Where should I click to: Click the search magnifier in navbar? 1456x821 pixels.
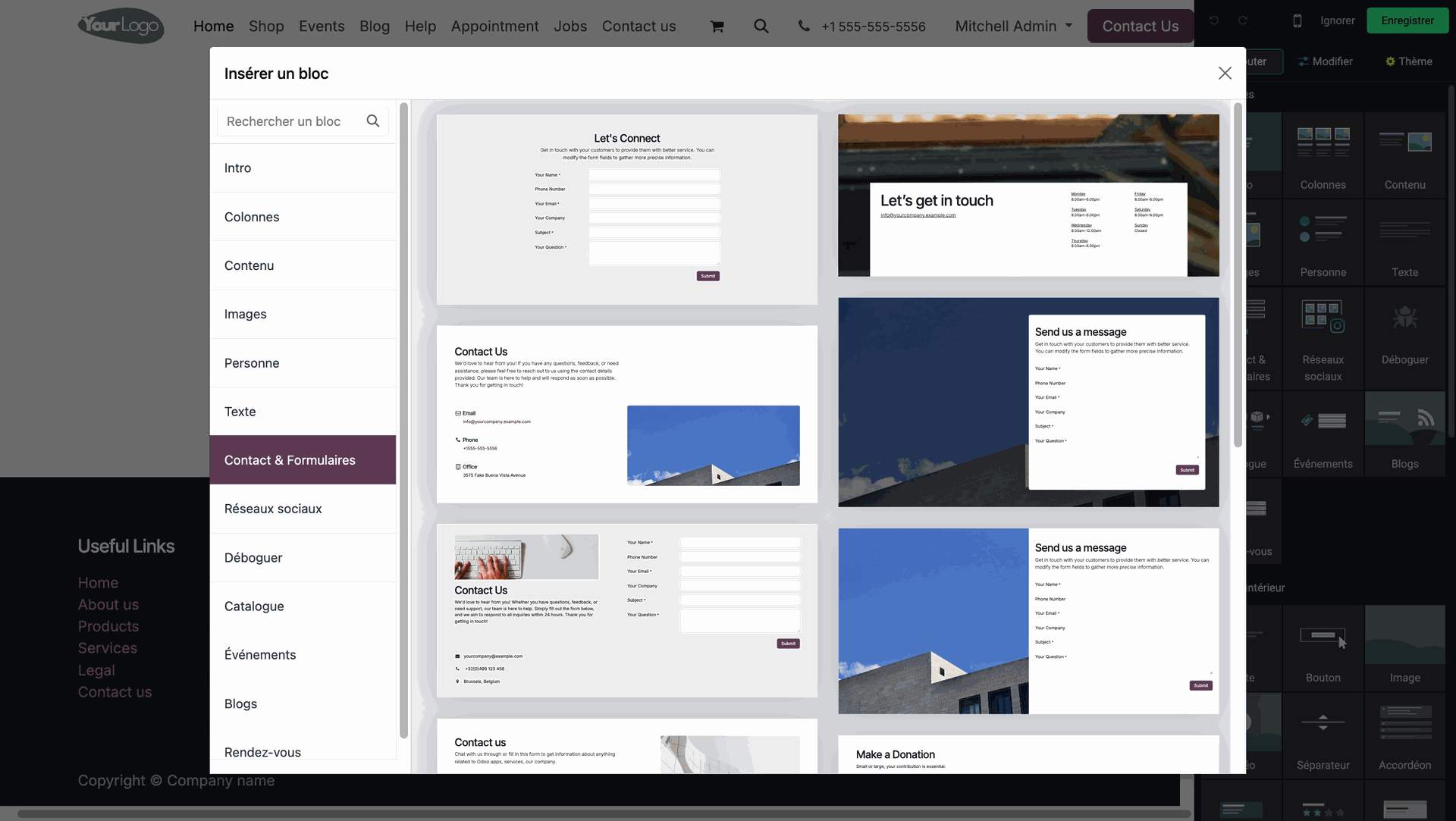(x=761, y=27)
